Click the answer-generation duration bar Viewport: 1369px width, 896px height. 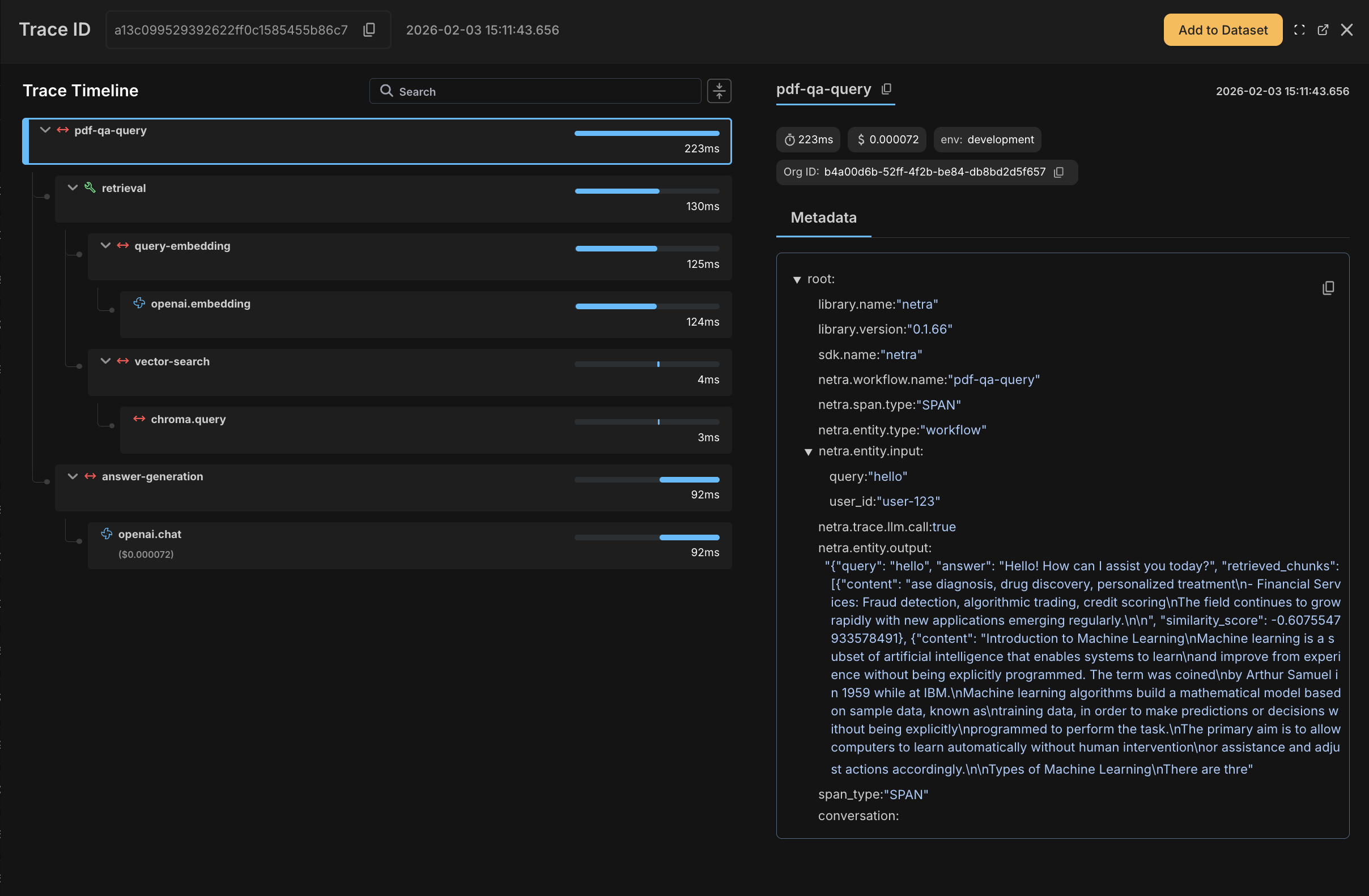point(689,480)
